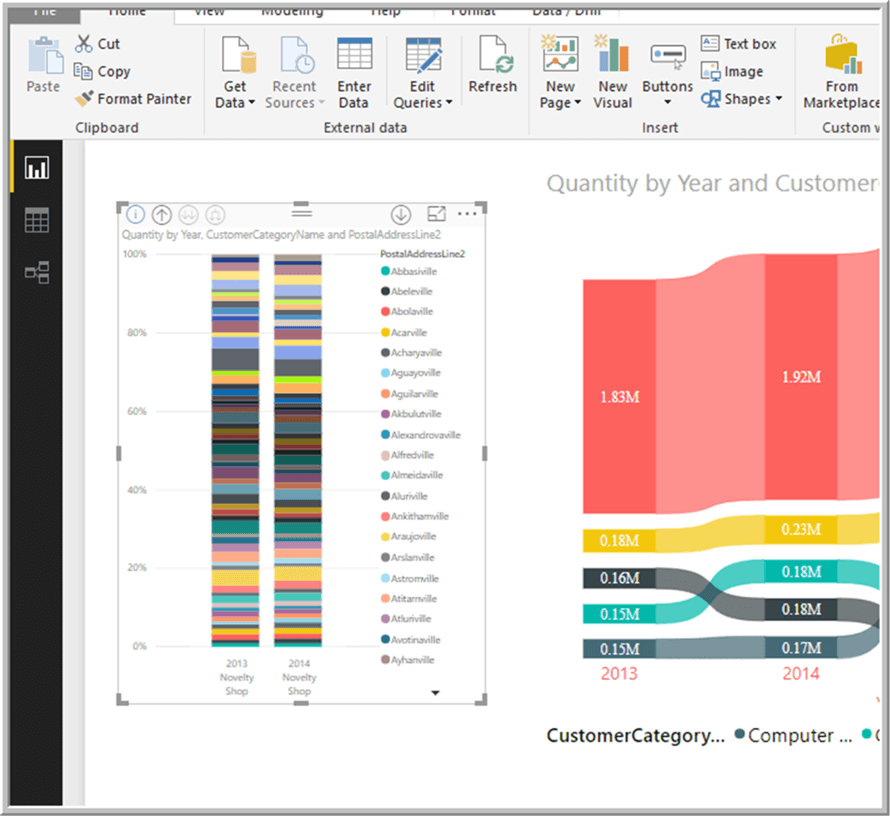Insert an Image
The image size is (890, 816).
732,71
